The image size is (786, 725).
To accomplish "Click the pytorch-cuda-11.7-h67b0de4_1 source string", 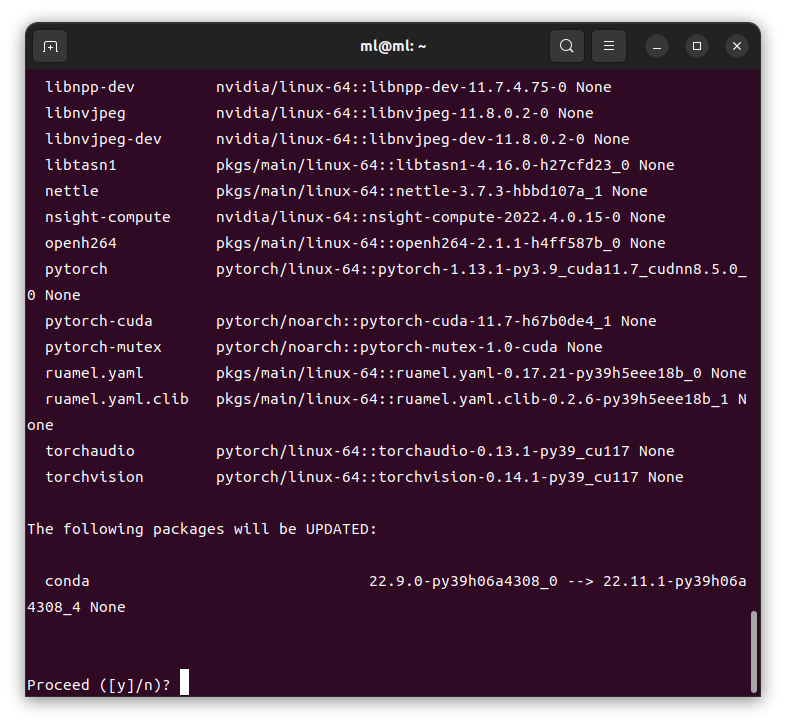I will pos(414,321).
